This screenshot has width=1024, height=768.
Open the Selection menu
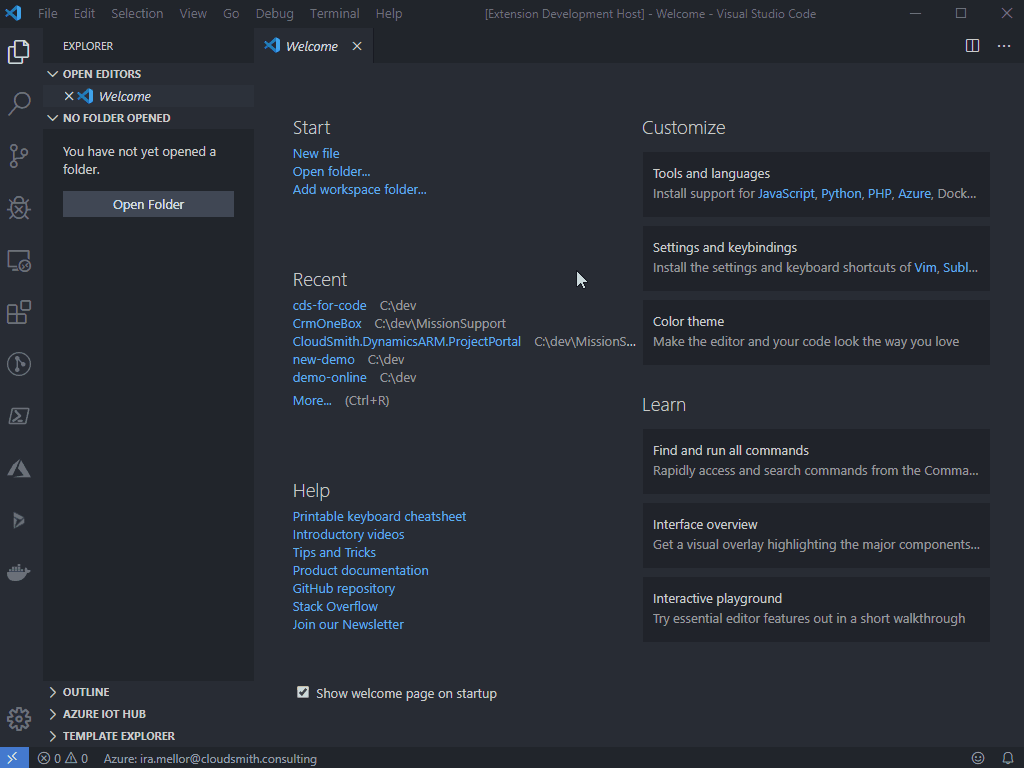137,13
